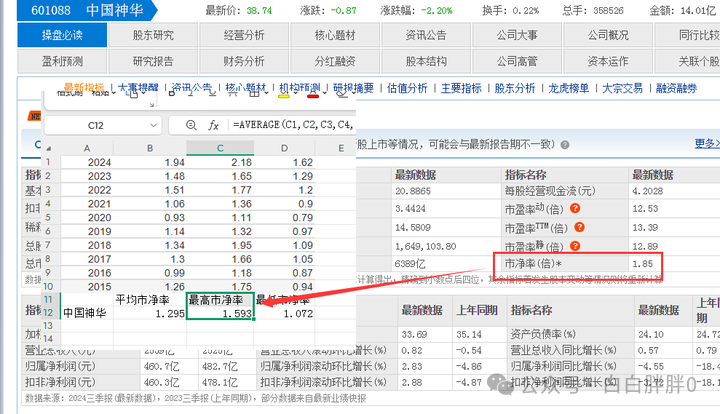Open the 公司高管 tab
720x414 pixels.
(517, 61)
